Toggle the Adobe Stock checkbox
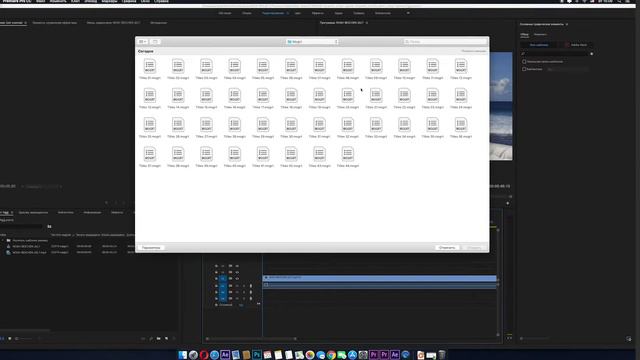 point(567,45)
